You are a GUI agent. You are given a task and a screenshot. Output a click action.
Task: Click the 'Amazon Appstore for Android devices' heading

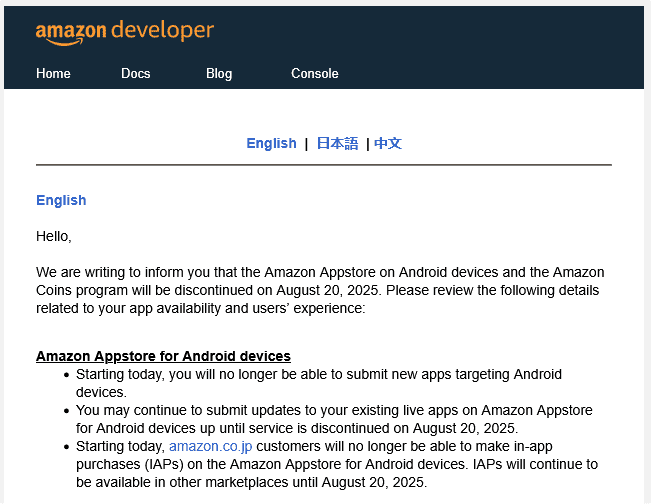click(x=163, y=356)
